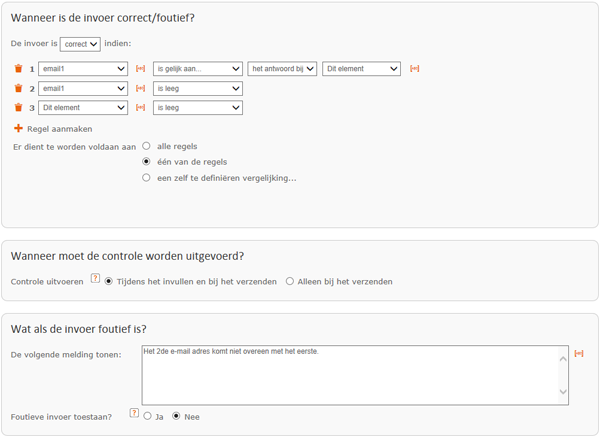Open help icon next to Controle uitvoeren
The height and width of the screenshot is (437, 600).
pos(95,278)
